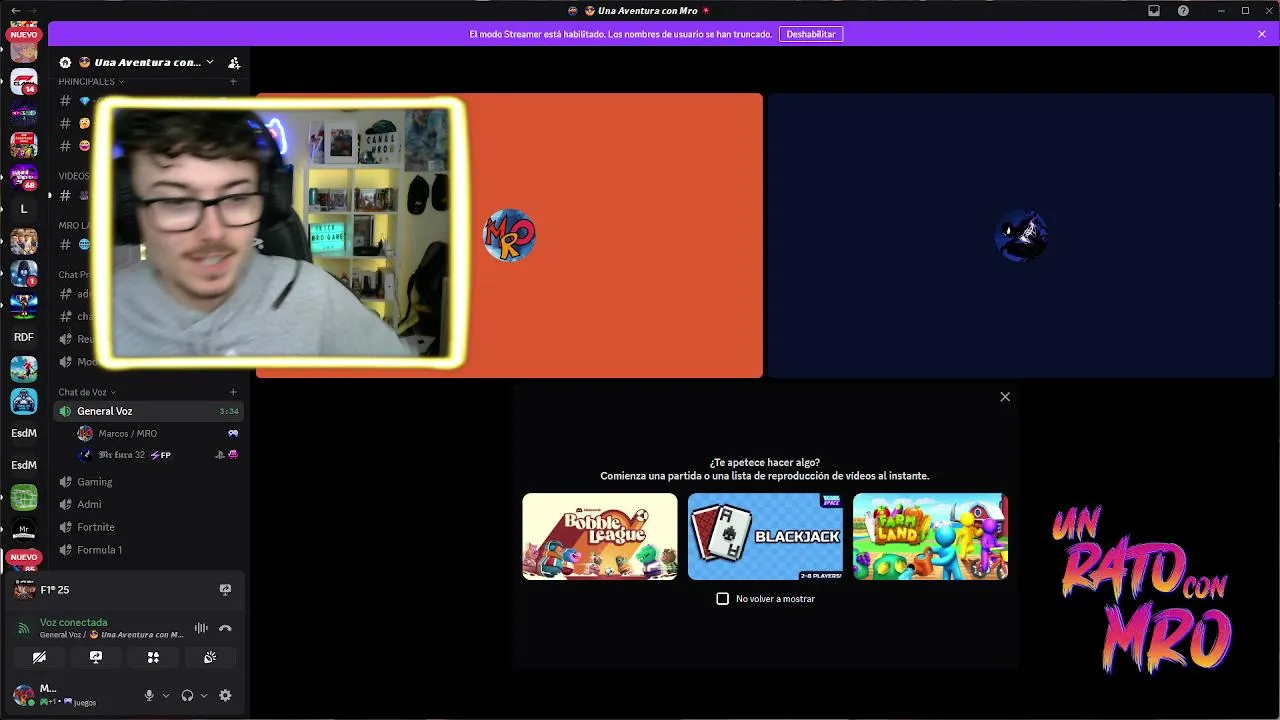
Task: Open the server name dropdown chevron
Action: point(209,62)
